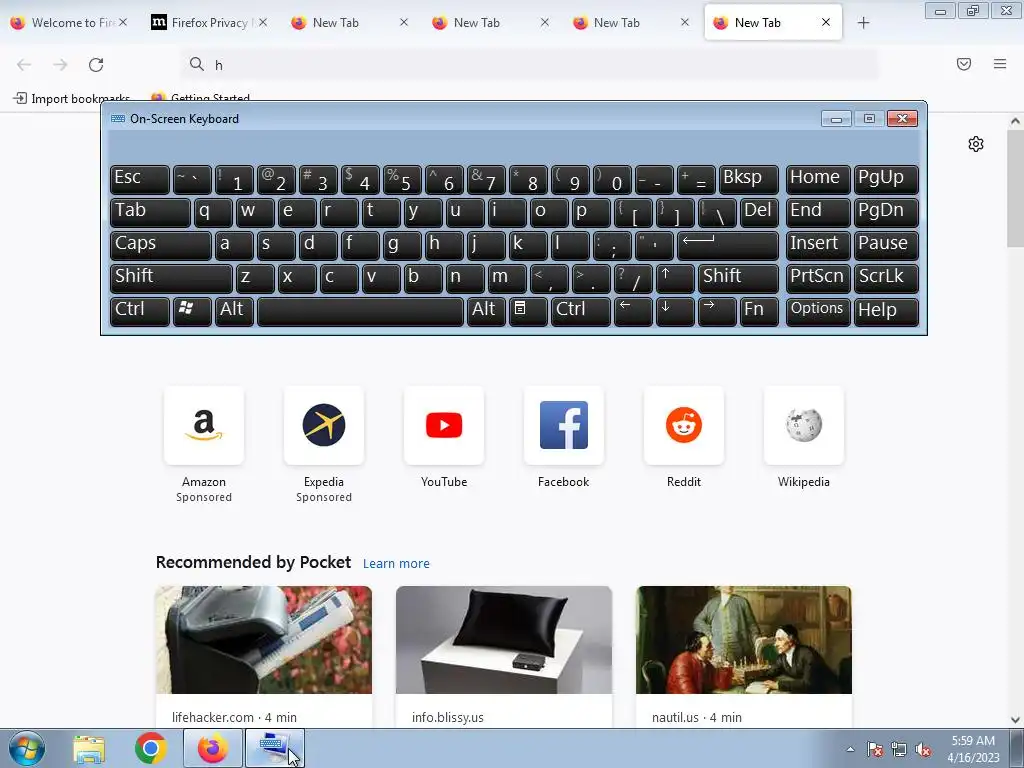Click the Learn more link
The height and width of the screenshot is (768, 1024).
tap(396, 564)
